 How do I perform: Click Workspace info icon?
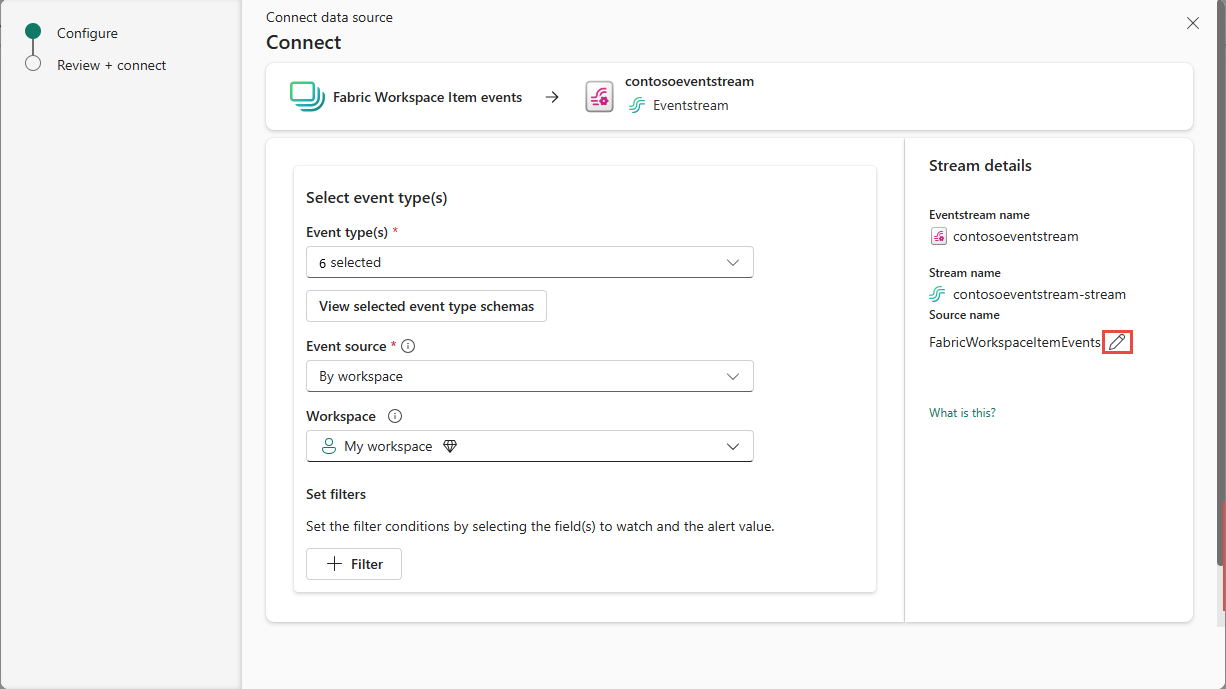coord(395,416)
